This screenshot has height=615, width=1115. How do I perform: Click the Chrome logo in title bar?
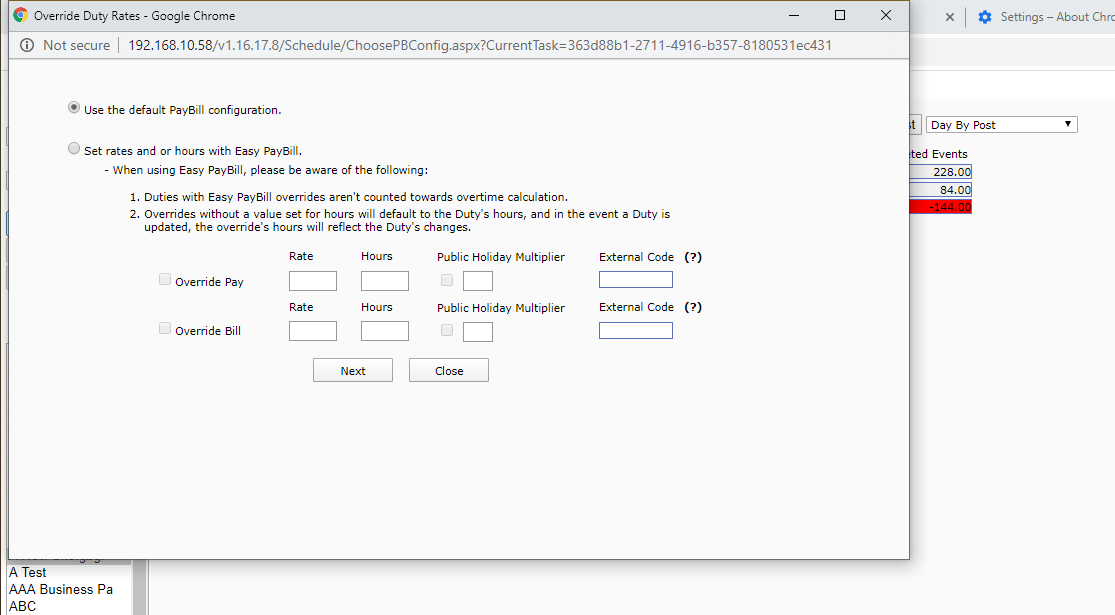coord(20,16)
